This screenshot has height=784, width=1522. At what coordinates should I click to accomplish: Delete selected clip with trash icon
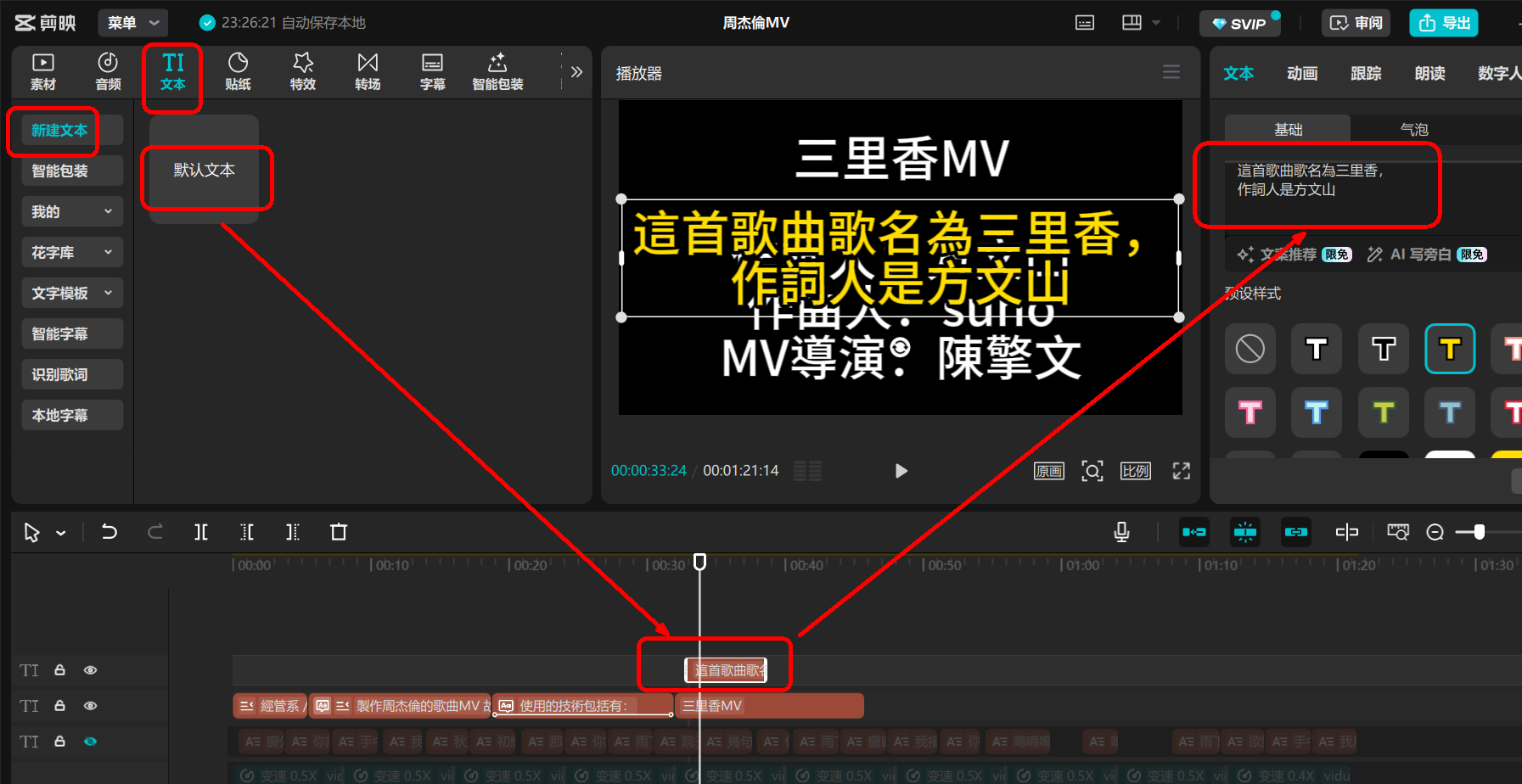pos(339,532)
